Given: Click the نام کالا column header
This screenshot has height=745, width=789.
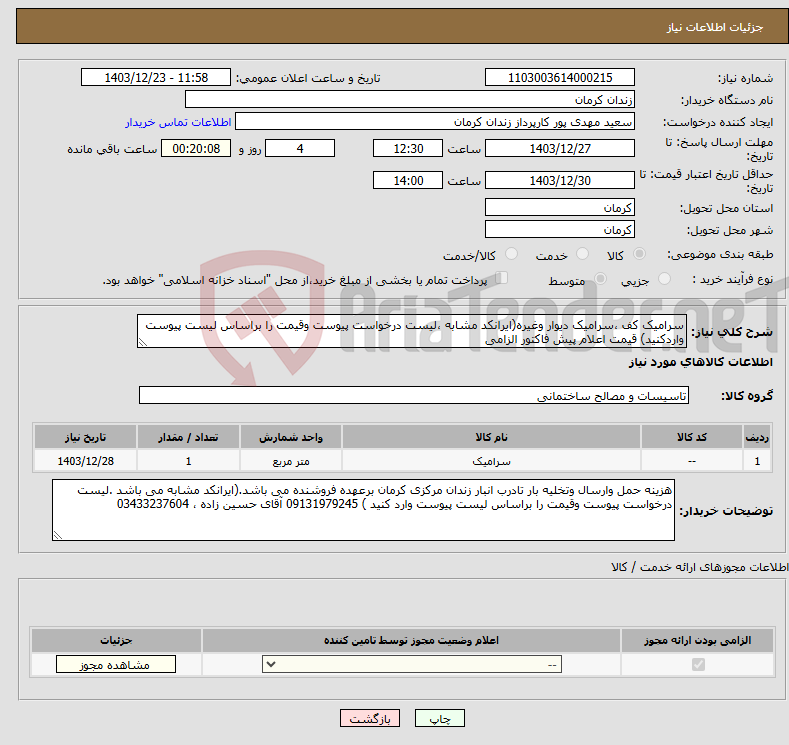Looking at the screenshot, I should (491, 437).
